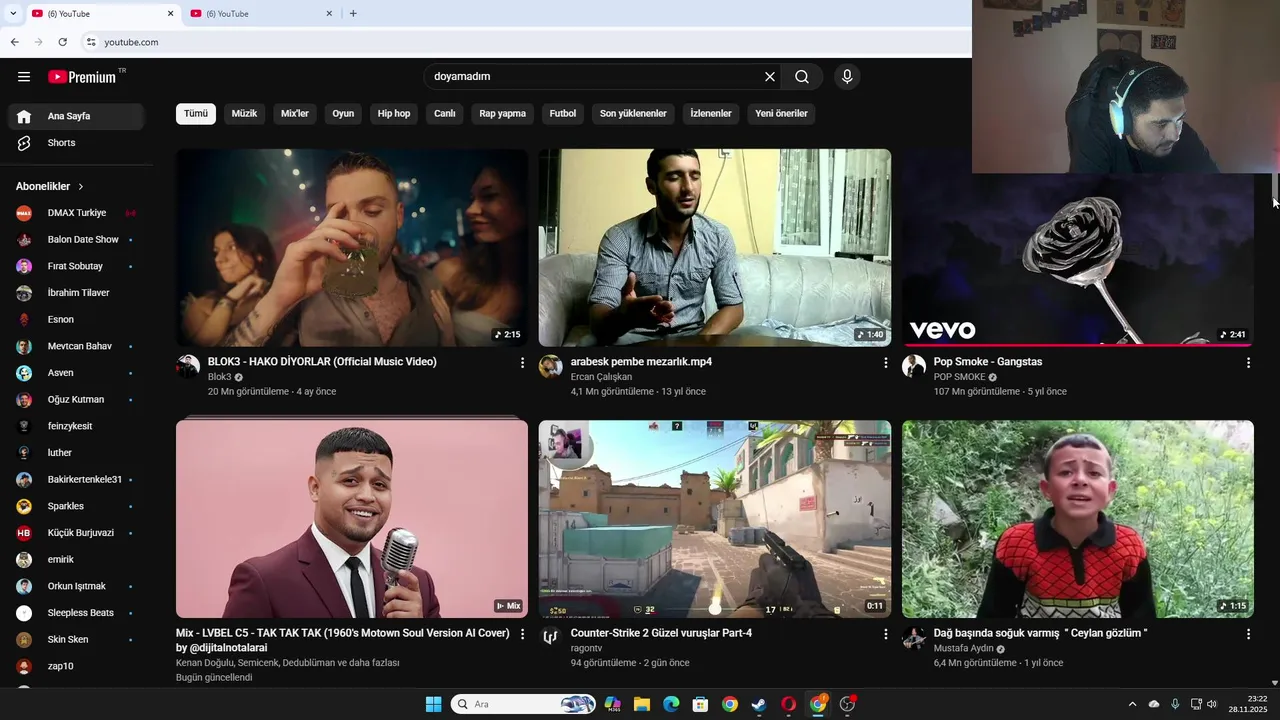
Task: Select the Hip hop filter chip
Action: click(x=394, y=114)
